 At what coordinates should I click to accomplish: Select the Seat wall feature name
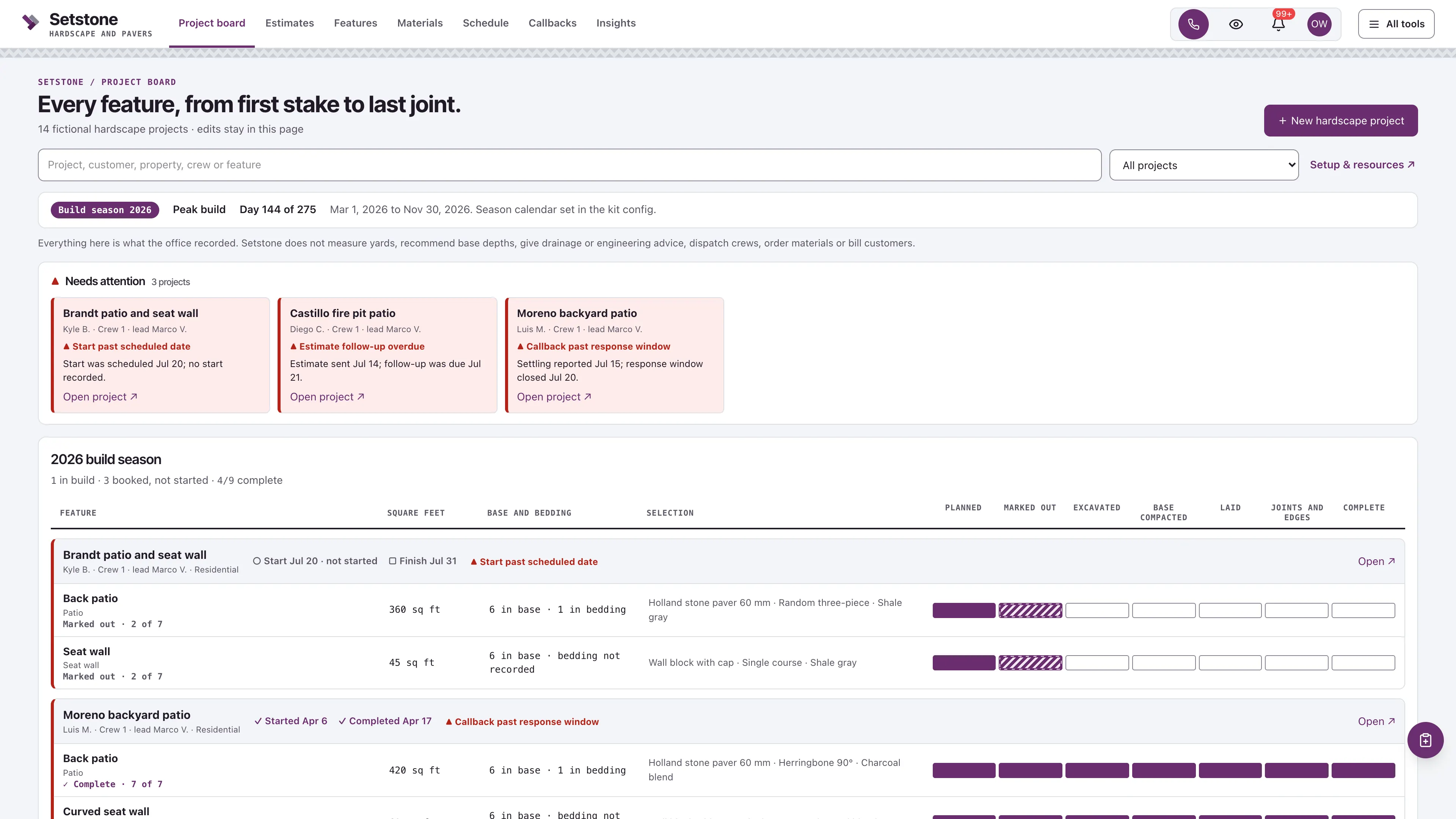click(x=86, y=652)
